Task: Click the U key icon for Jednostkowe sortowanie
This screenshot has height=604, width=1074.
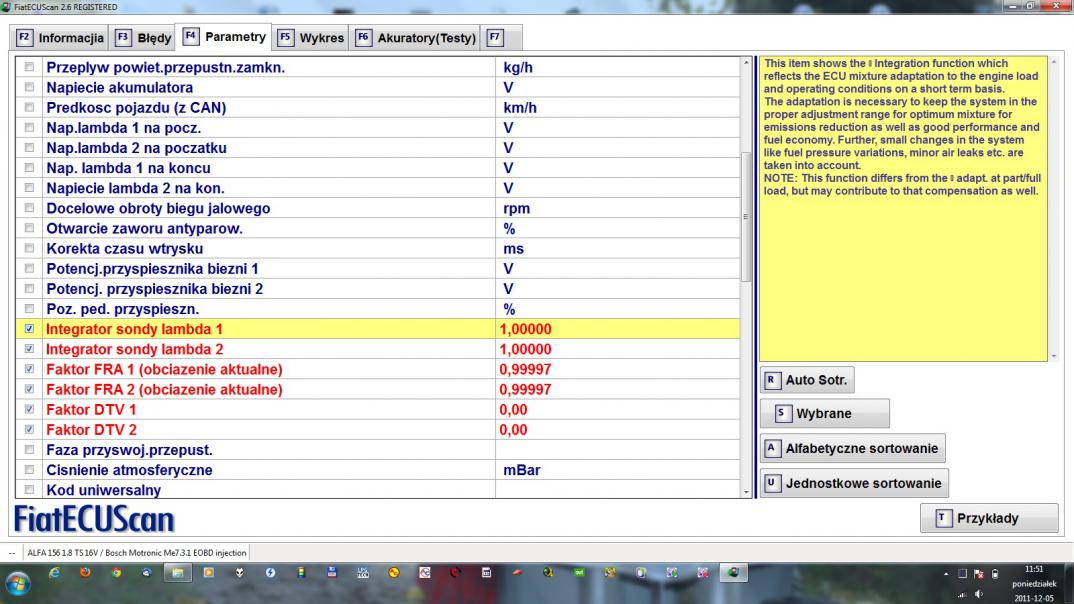Action: tap(771, 483)
